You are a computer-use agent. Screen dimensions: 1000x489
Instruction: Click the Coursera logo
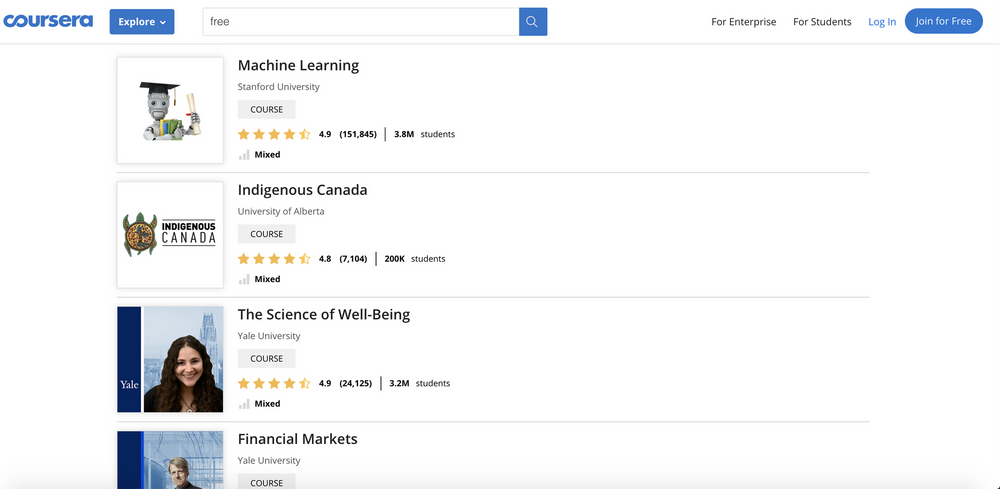[48, 21]
